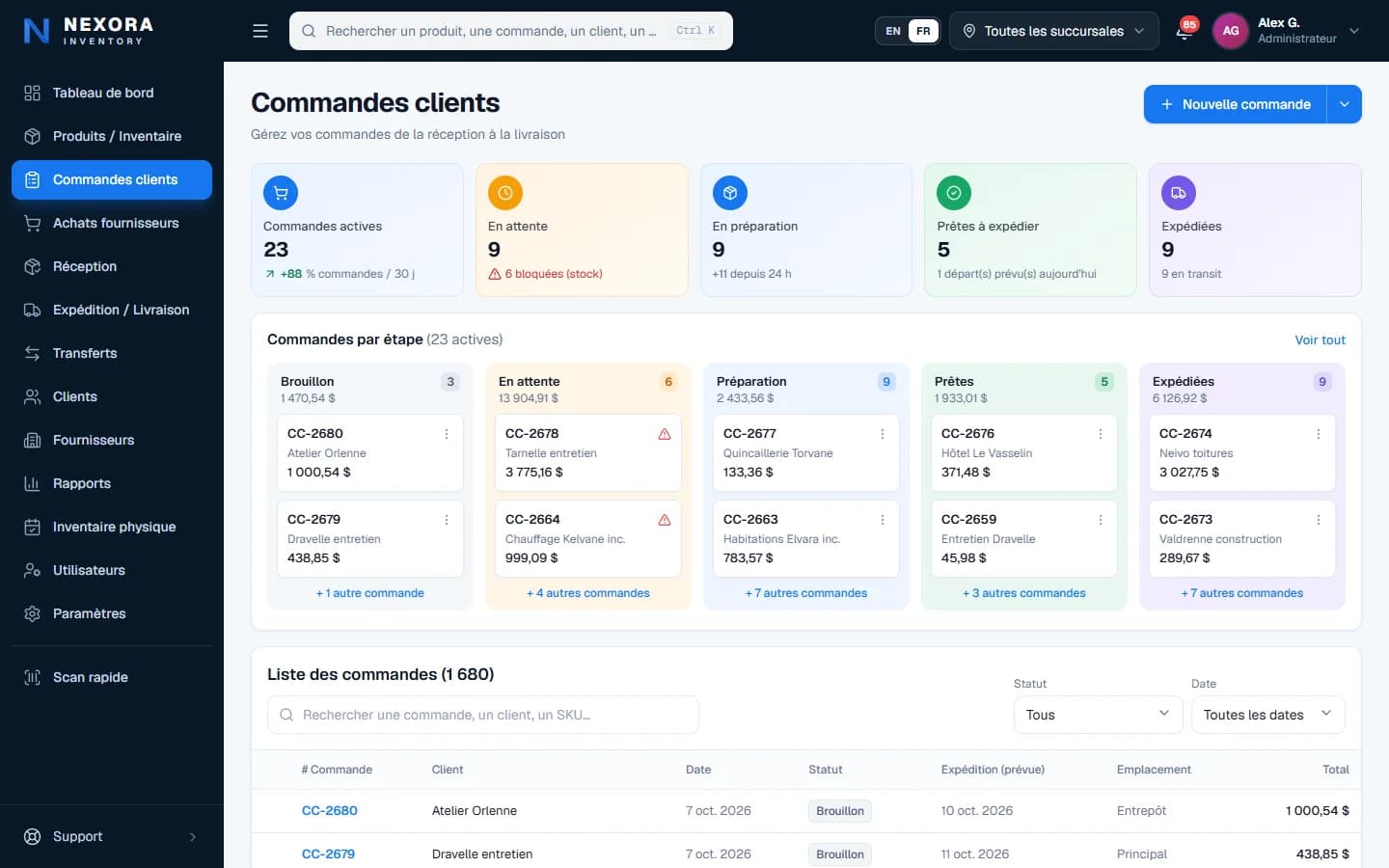Click the En attente clock icon
This screenshot has height=868, width=1389.
(x=505, y=193)
